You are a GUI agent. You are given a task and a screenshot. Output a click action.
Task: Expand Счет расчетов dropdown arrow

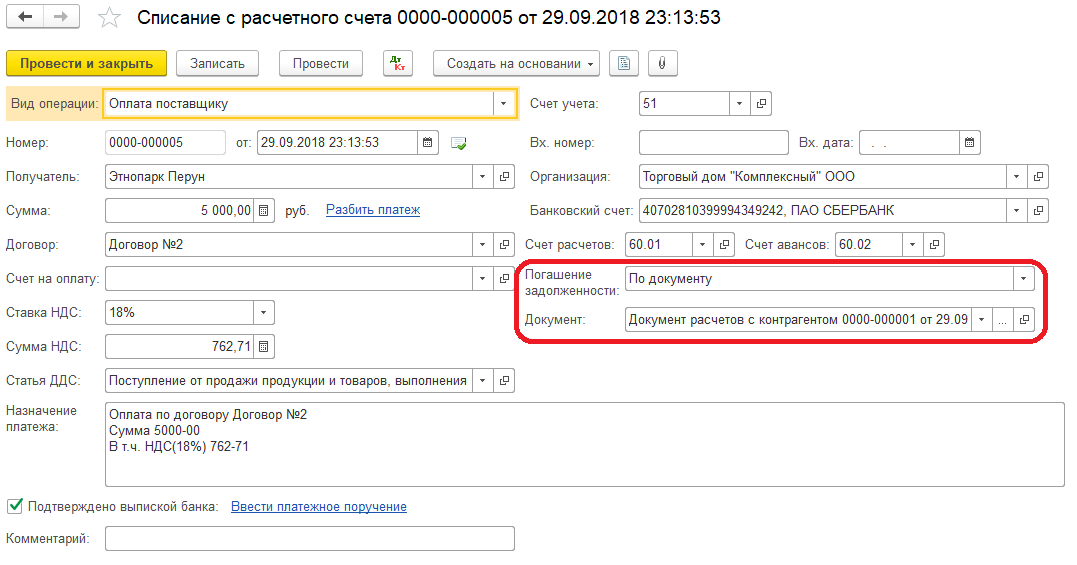pos(703,244)
